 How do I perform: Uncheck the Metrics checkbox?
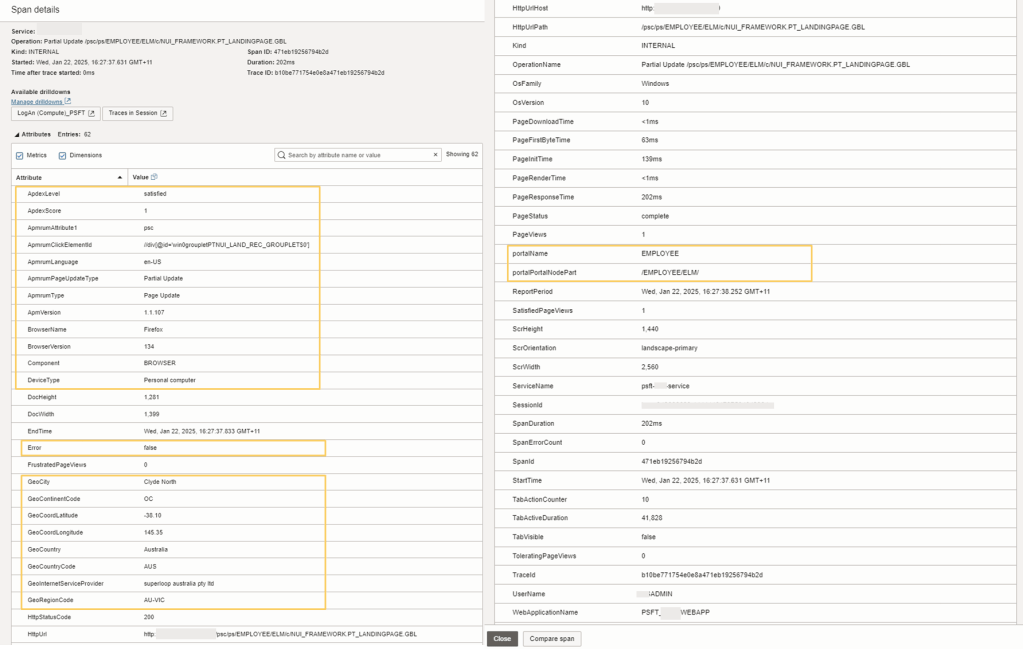(20, 155)
